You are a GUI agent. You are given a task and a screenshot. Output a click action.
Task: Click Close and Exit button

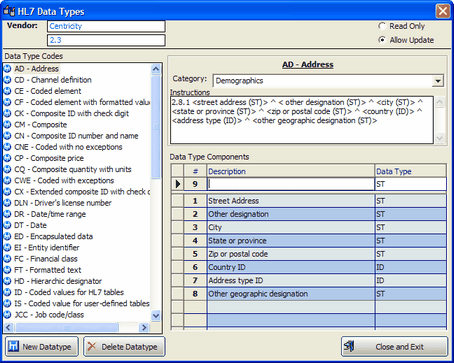tap(394, 347)
